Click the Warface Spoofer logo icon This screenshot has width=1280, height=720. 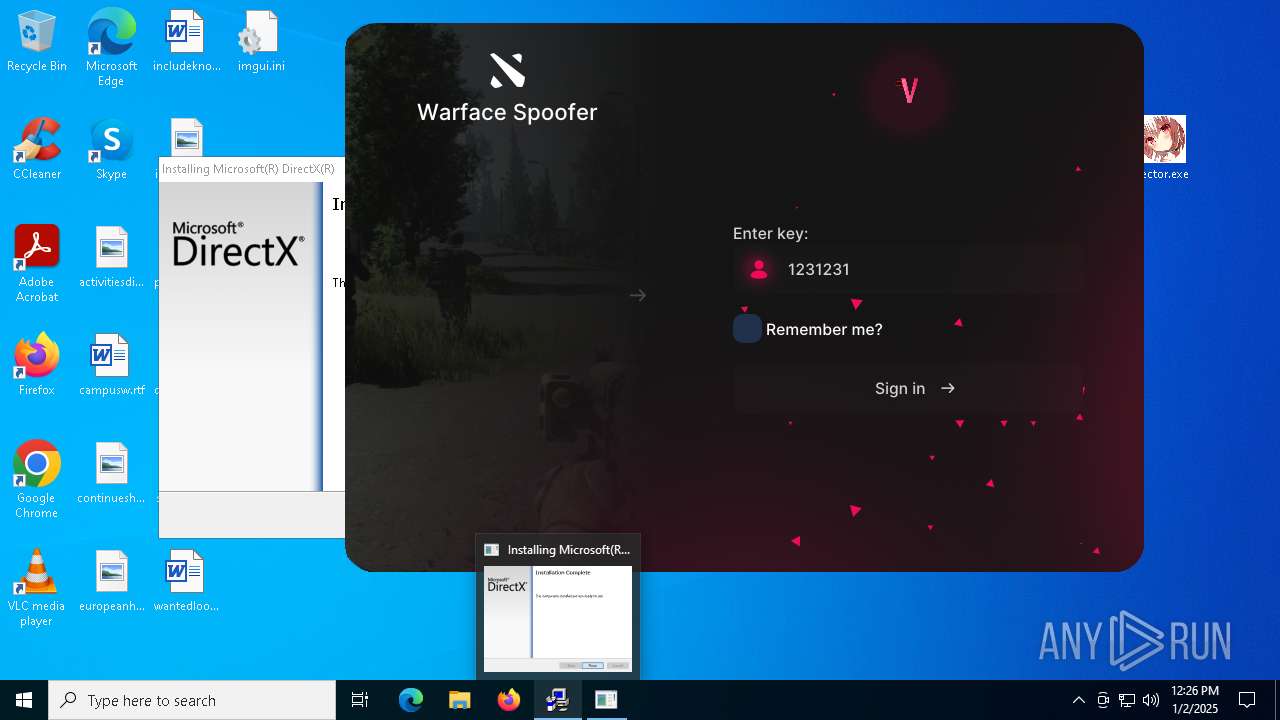507,70
